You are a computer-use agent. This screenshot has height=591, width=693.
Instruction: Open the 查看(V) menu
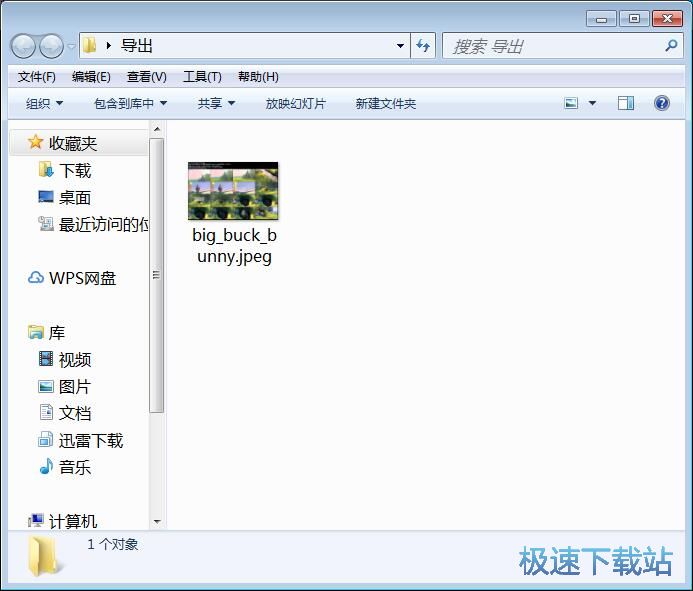tap(146, 77)
